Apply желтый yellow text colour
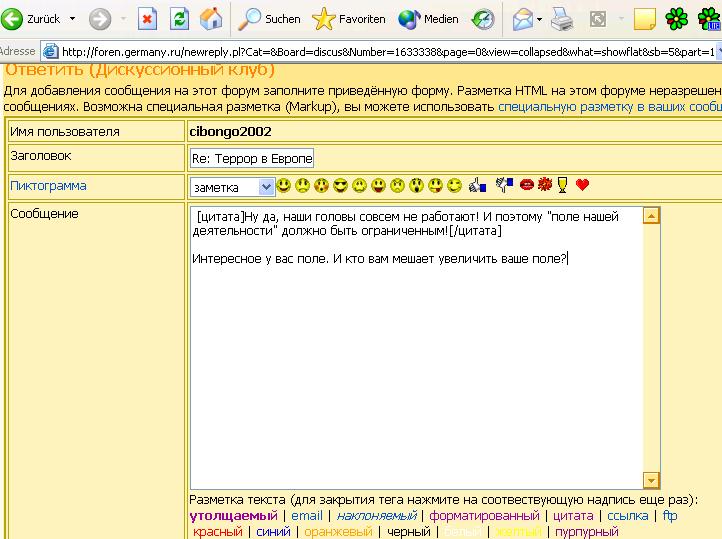The height and width of the screenshot is (539, 722). pyautogui.click(x=518, y=532)
